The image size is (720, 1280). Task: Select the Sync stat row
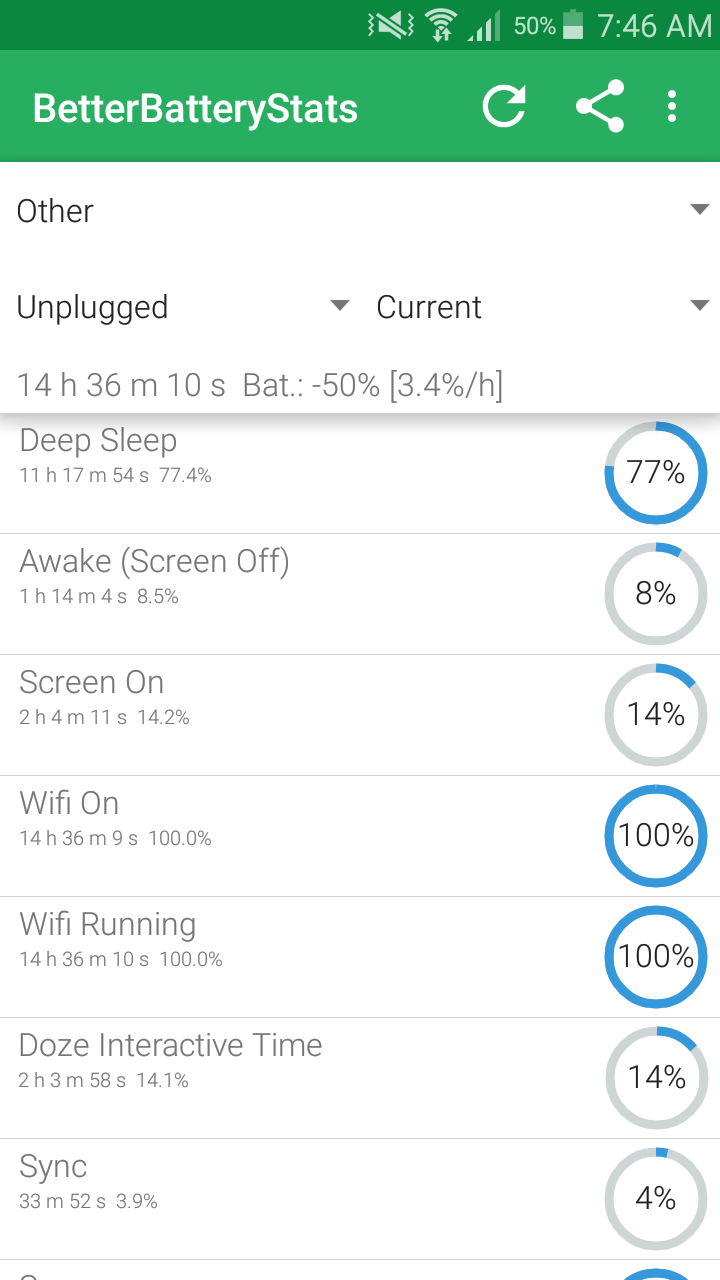pyautogui.click(x=300, y=1199)
